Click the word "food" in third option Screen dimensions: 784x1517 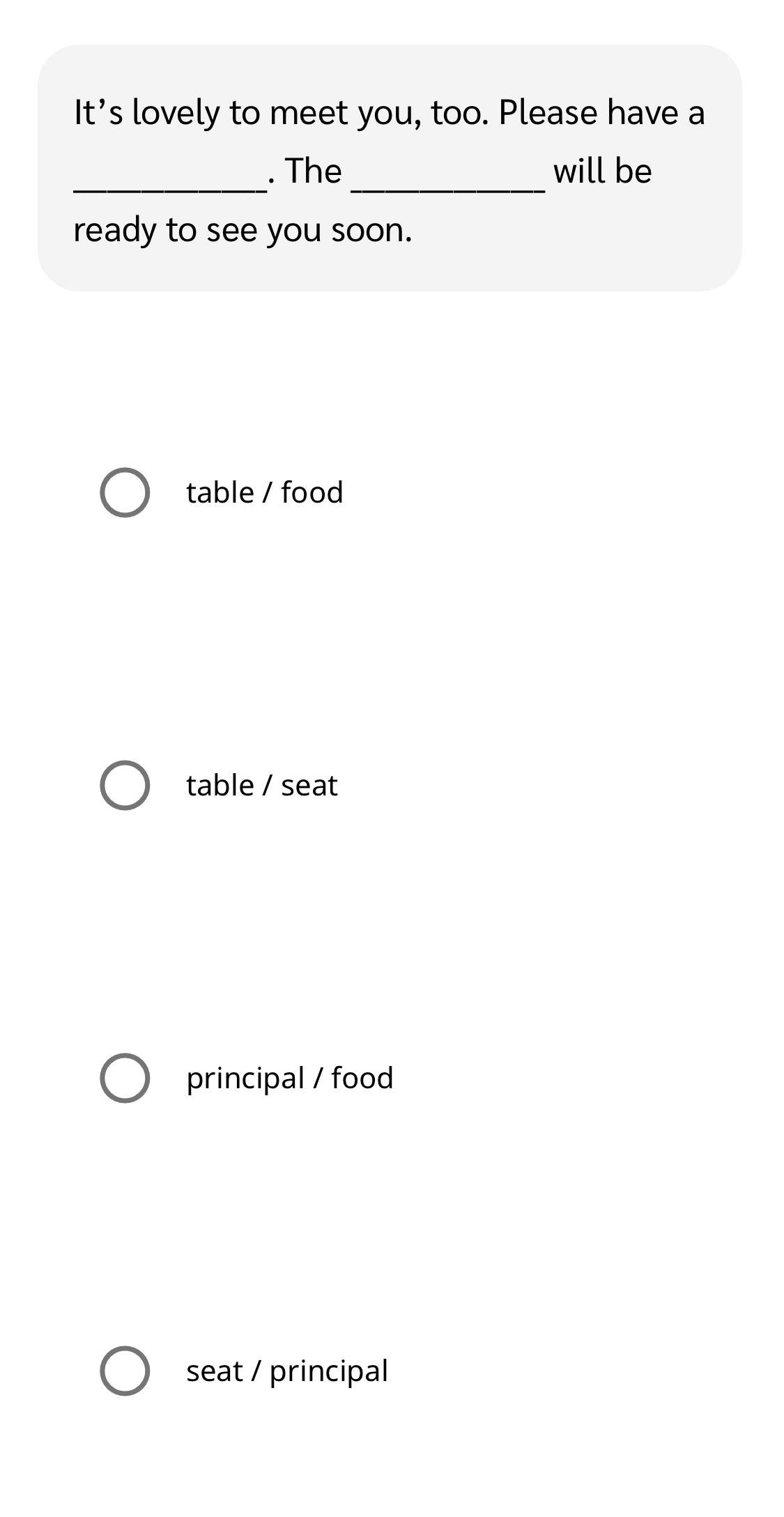pos(362,1078)
